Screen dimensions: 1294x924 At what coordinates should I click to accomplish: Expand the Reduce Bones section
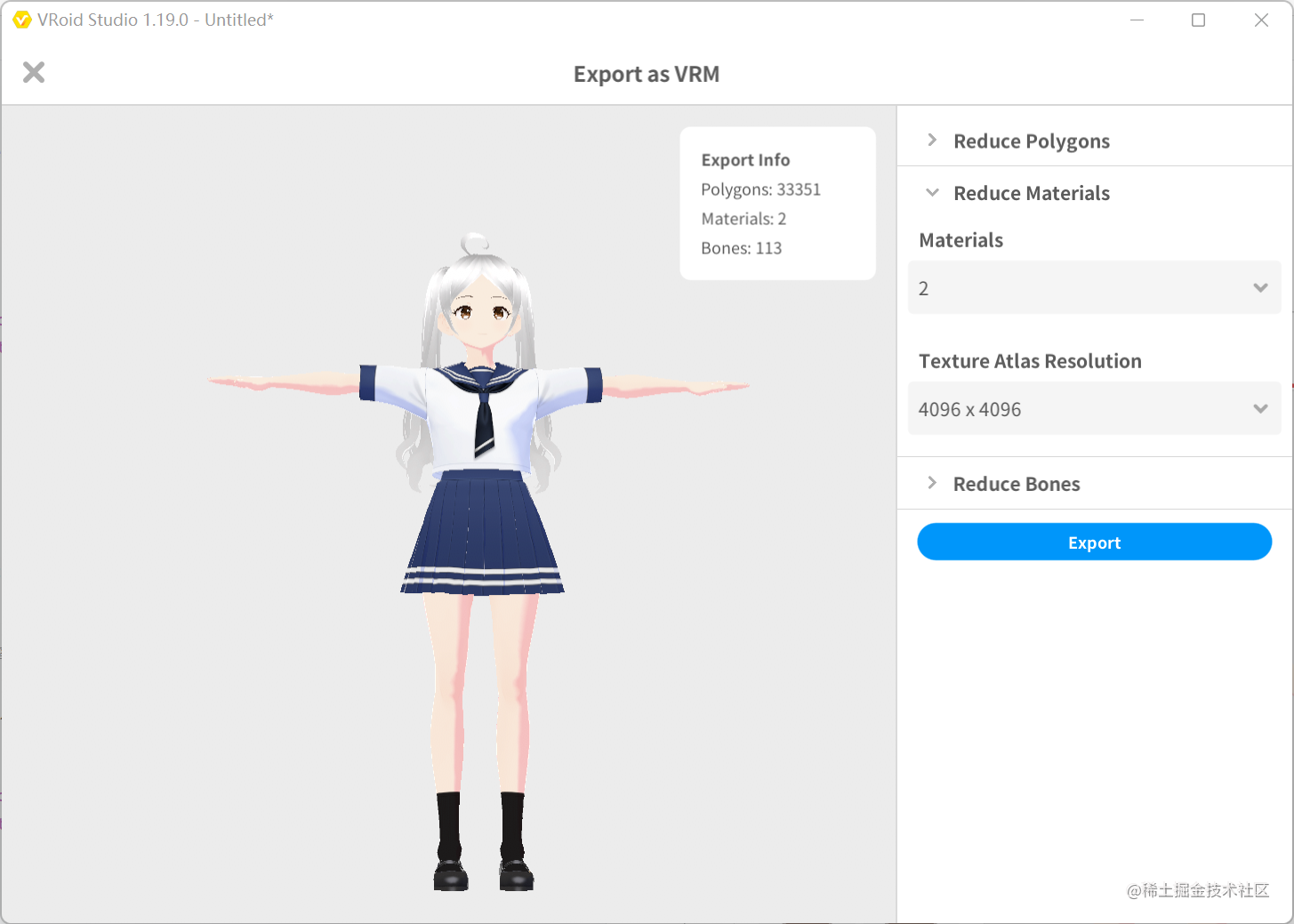pyautogui.click(x=1017, y=483)
